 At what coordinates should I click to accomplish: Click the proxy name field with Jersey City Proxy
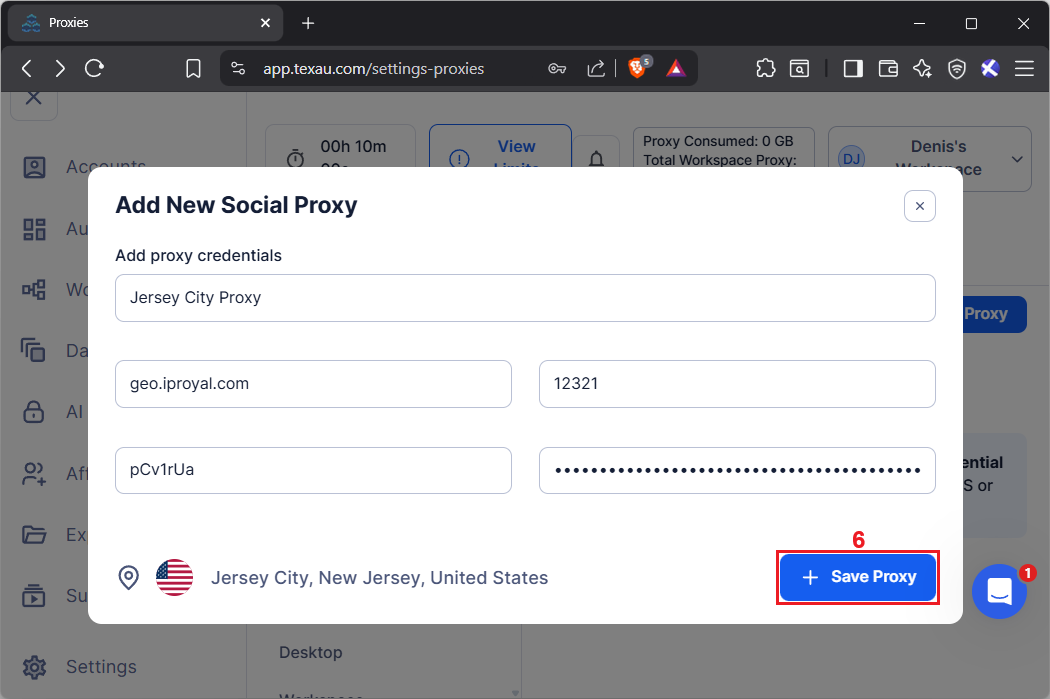click(525, 298)
